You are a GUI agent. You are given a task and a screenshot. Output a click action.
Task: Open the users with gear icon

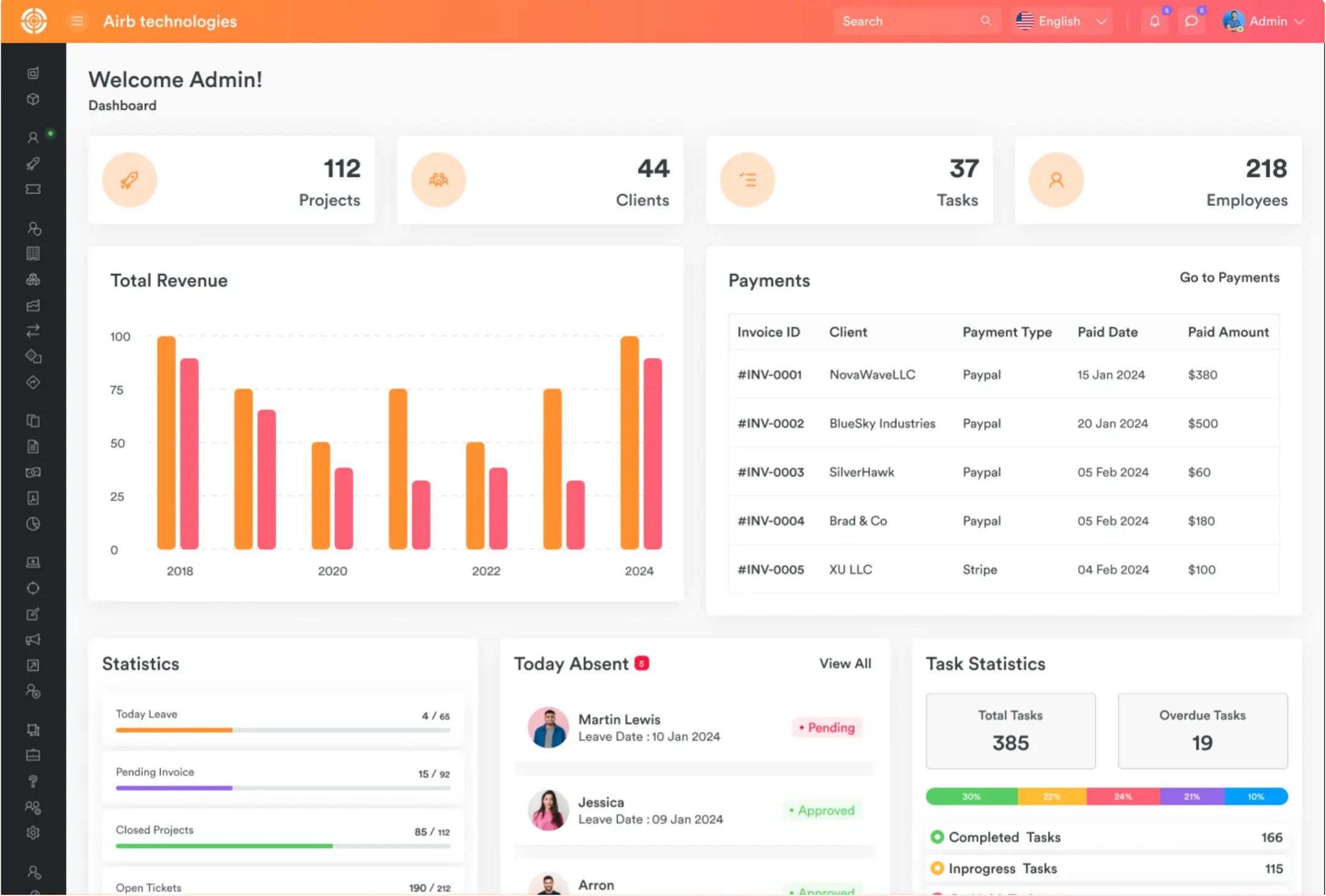coord(33,807)
